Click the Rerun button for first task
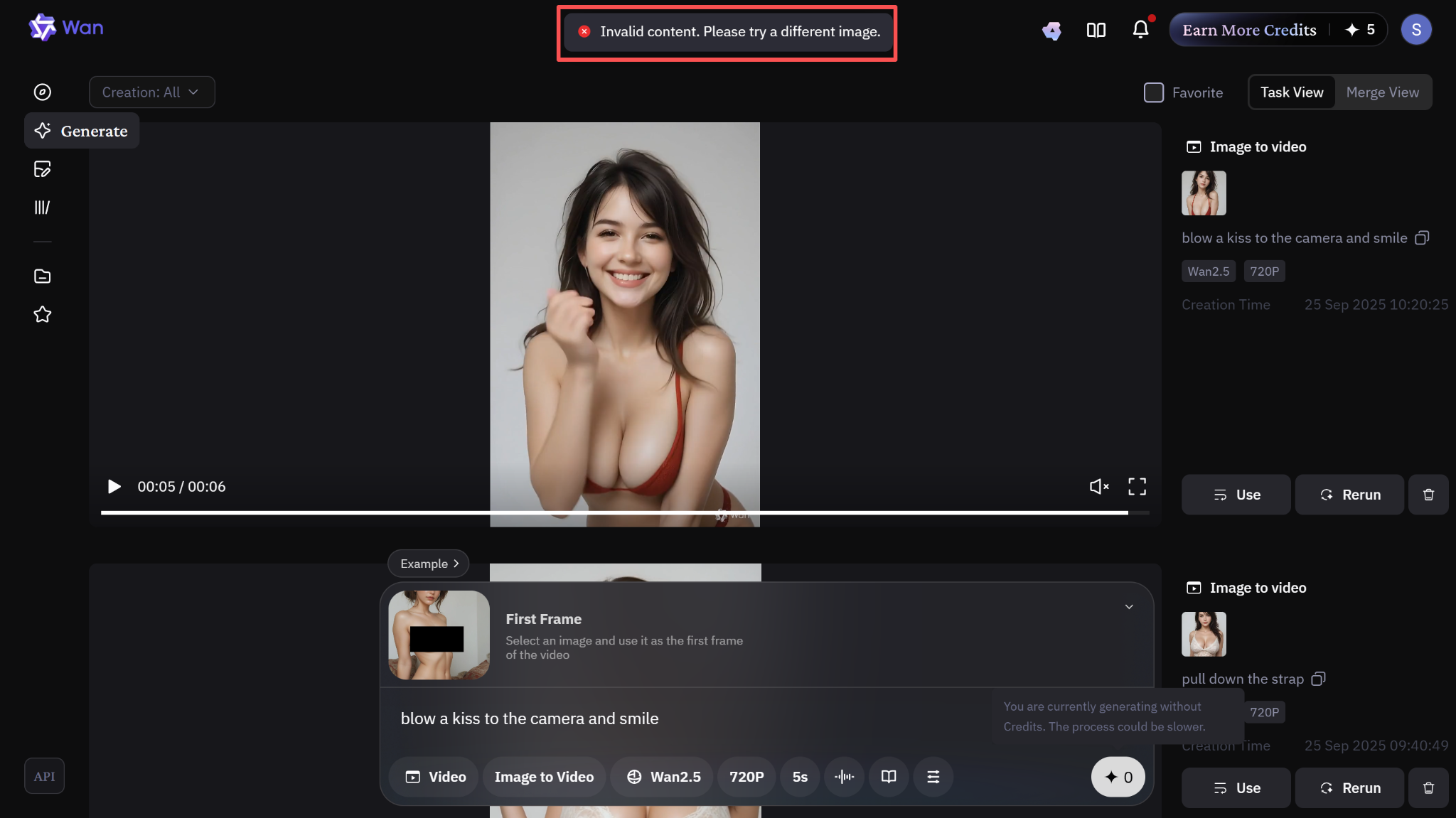This screenshot has width=1456, height=818. 1349,495
